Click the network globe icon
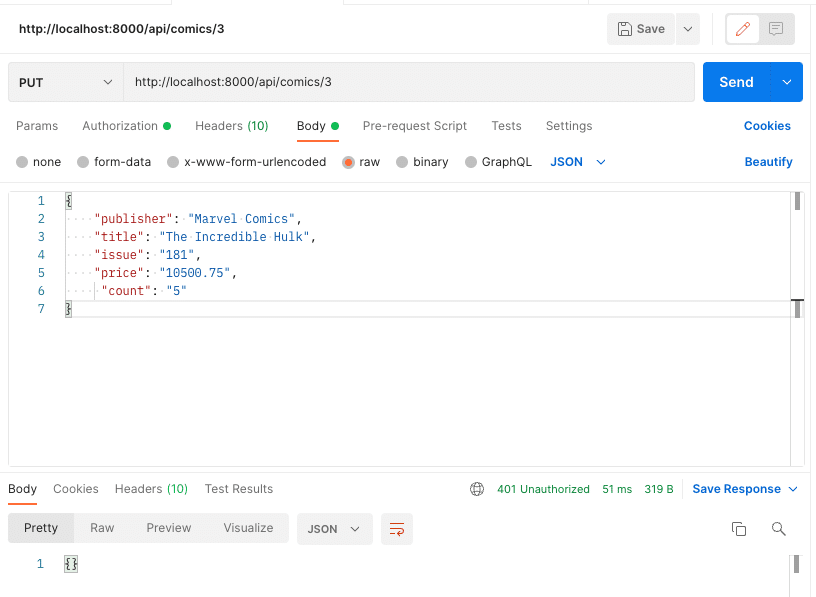 (477, 489)
